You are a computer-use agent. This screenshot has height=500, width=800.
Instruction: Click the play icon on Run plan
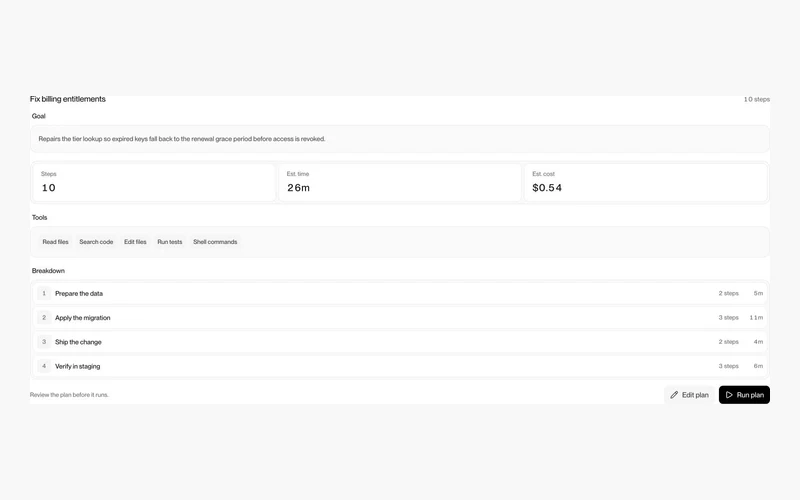pyautogui.click(x=729, y=395)
